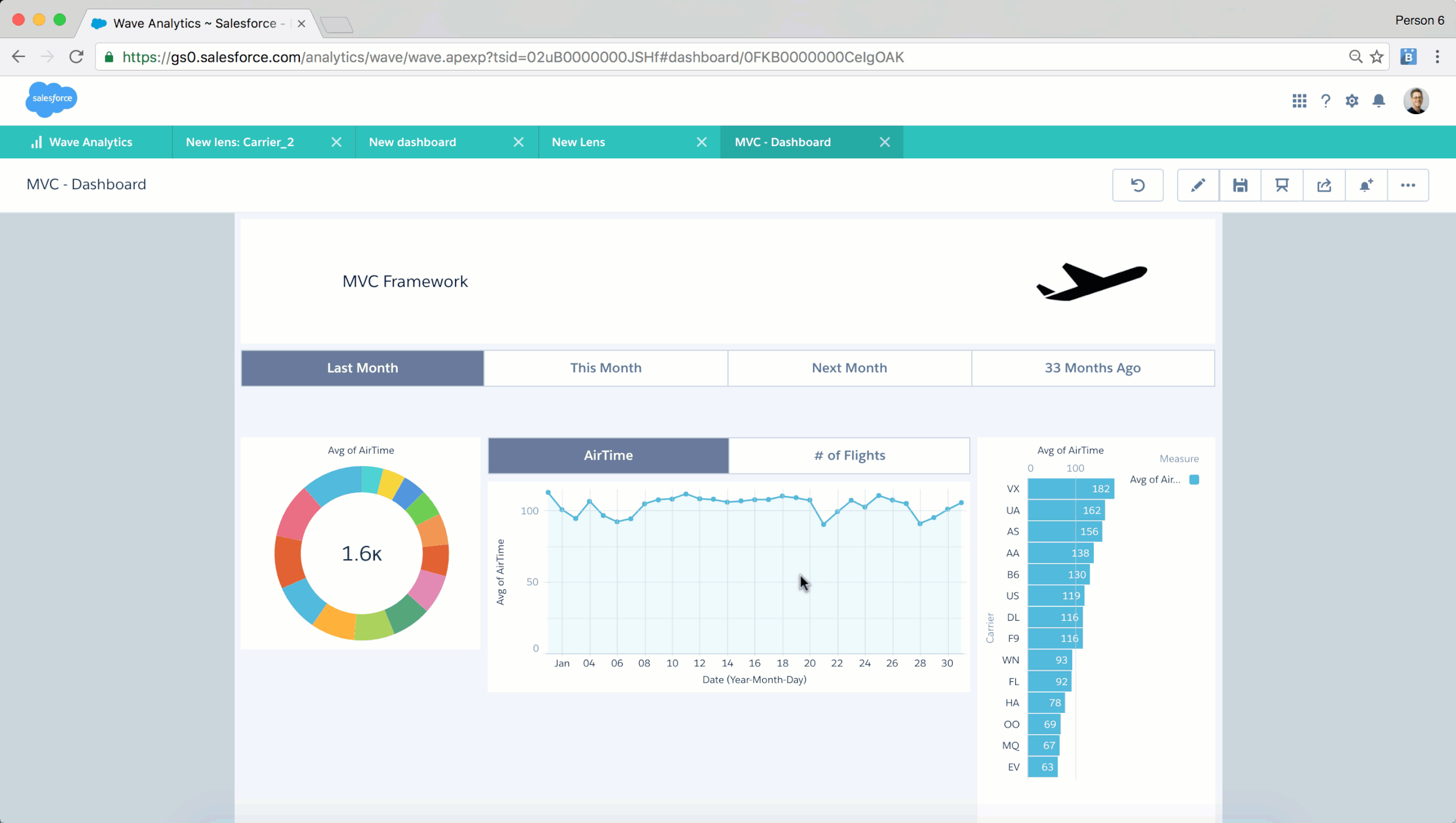
Task: Open Salesforce help question mark
Action: pos(1326,101)
